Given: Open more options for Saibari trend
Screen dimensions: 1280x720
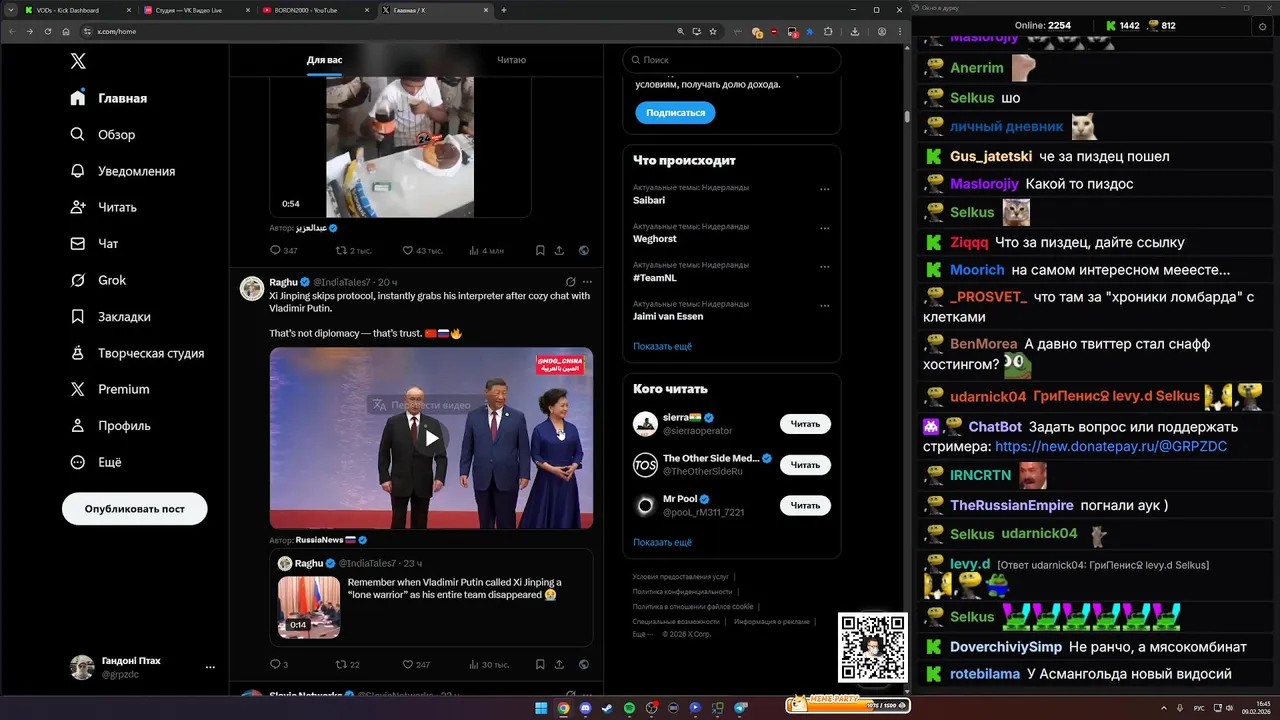Looking at the screenshot, I should [x=824, y=189].
